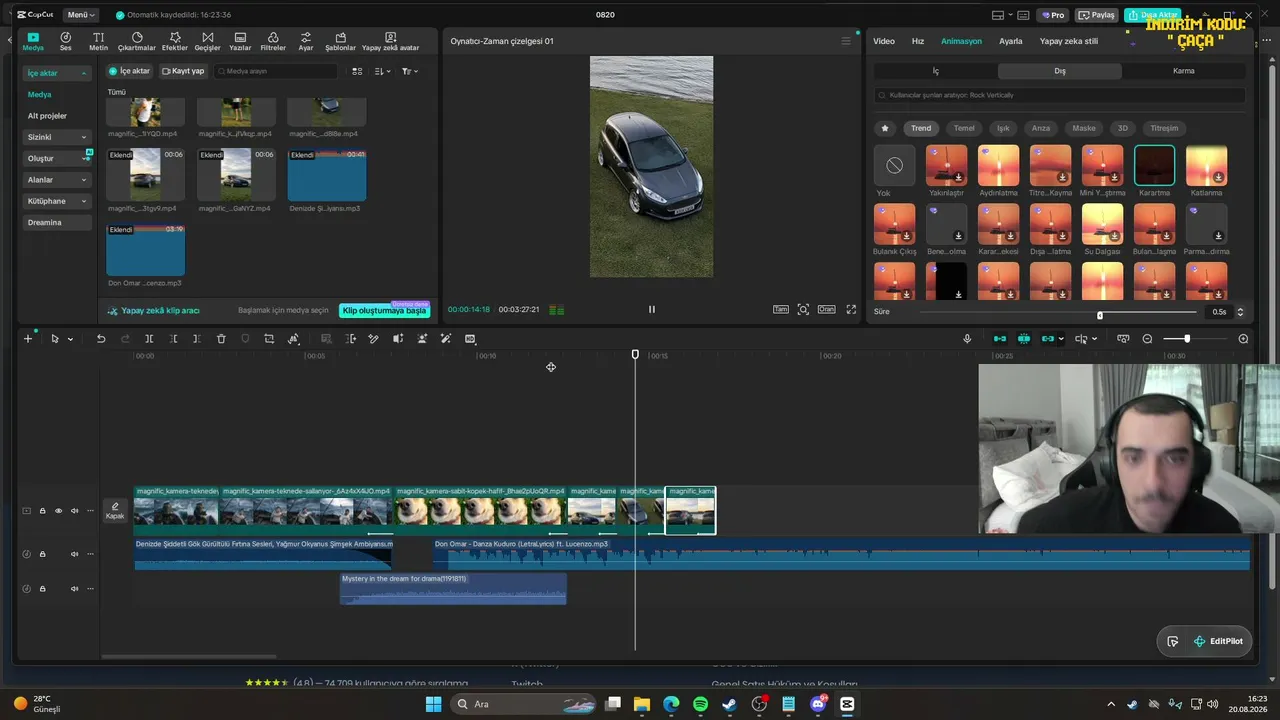The height and width of the screenshot is (720, 1280).
Task: Zoom out the timeline with minus magnifier
Action: click(1147, 339)
